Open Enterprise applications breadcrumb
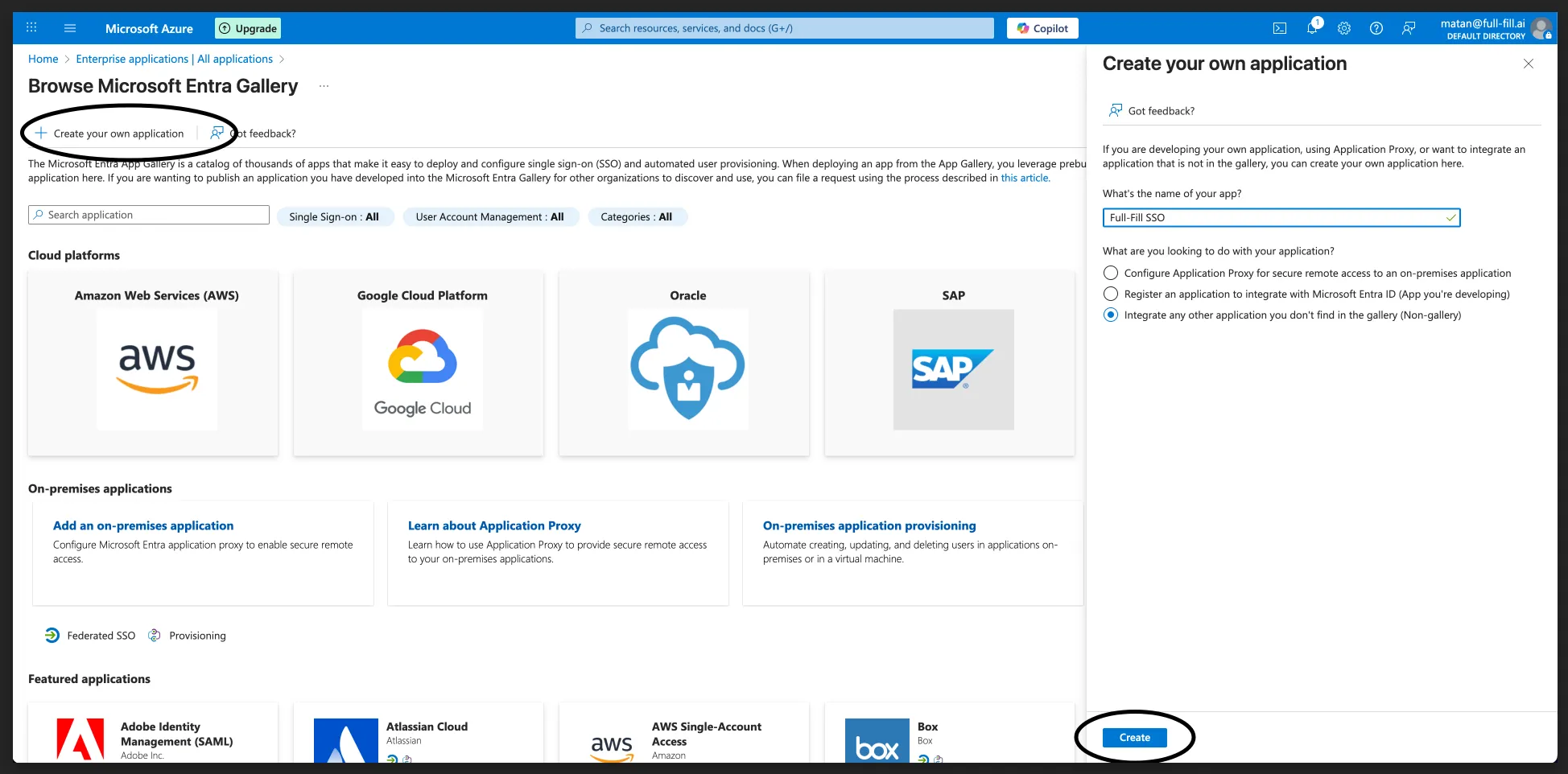This screenshot has height=774, width=1568. click(175, 59)
